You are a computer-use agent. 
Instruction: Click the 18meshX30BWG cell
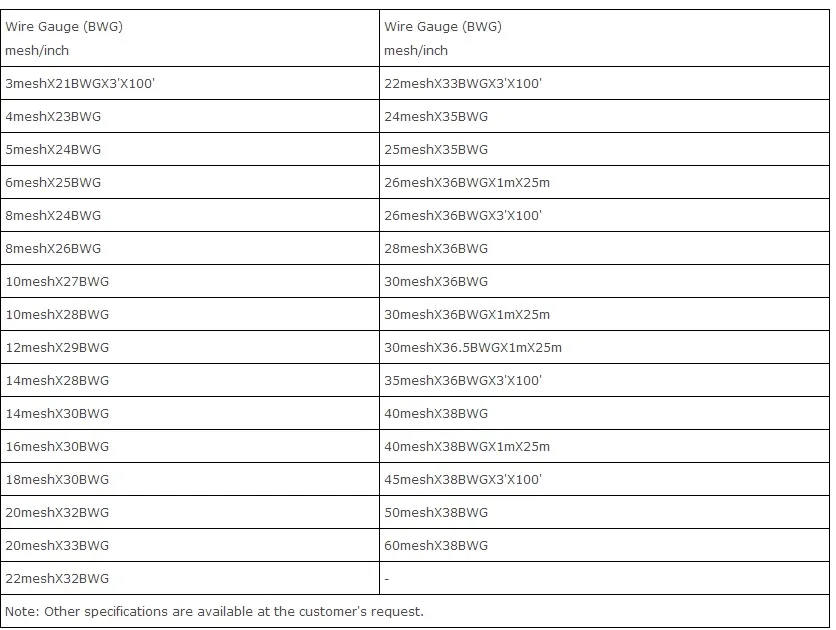point(58,480)
